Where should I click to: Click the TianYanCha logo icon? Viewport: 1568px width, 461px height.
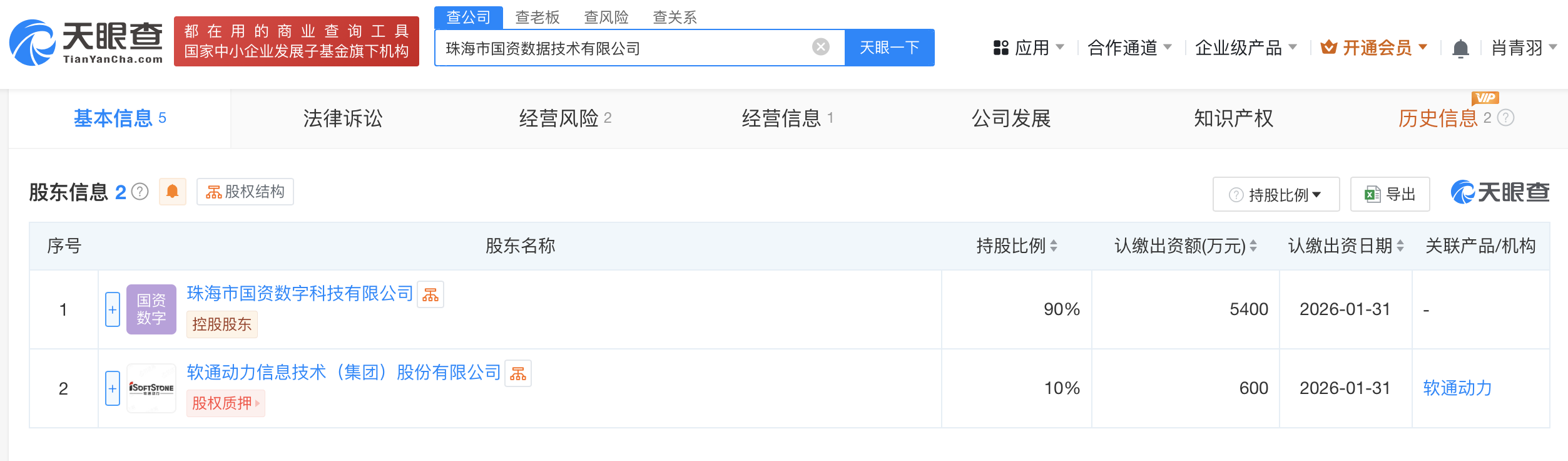[33, 43]
